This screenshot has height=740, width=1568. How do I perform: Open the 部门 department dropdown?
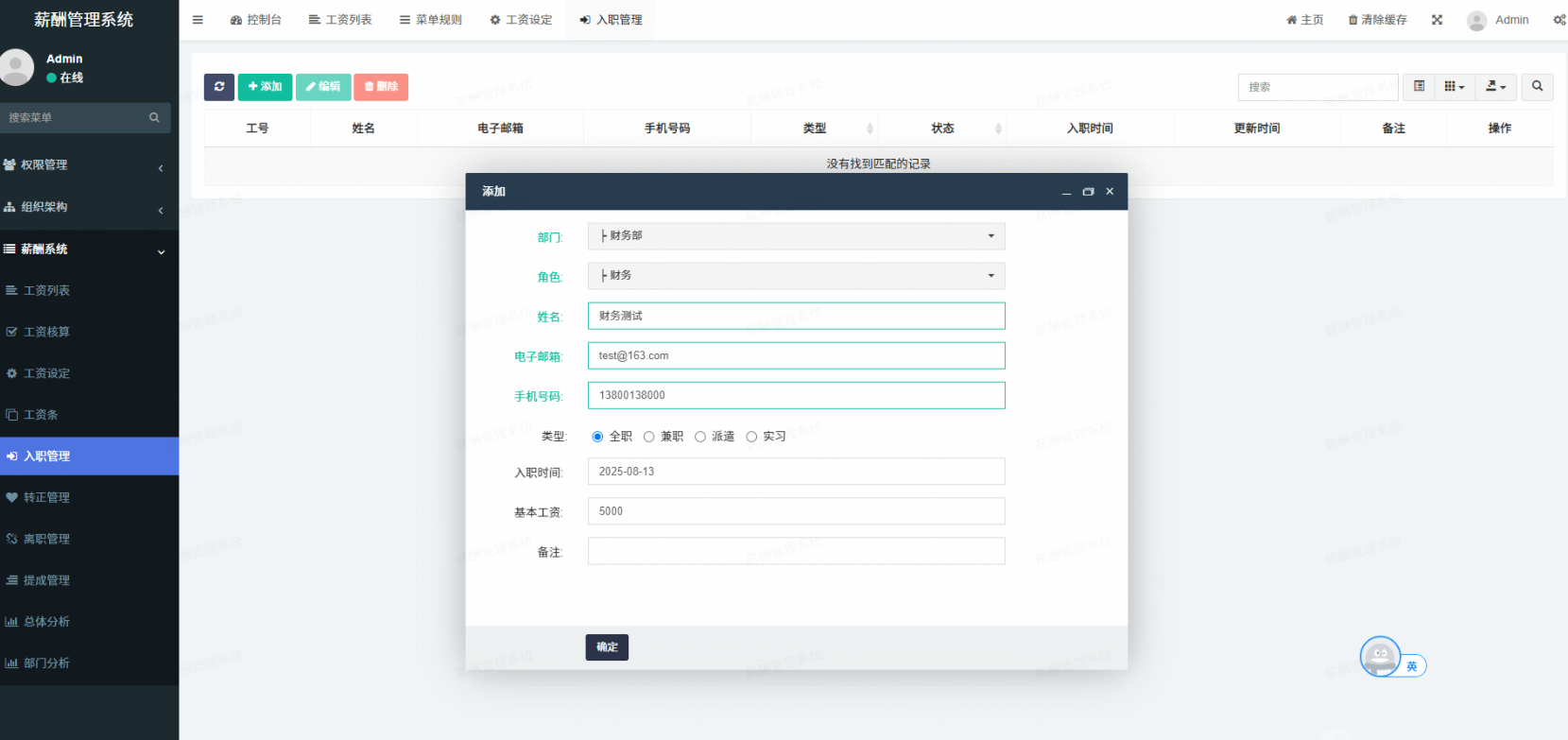click(796, 236)
